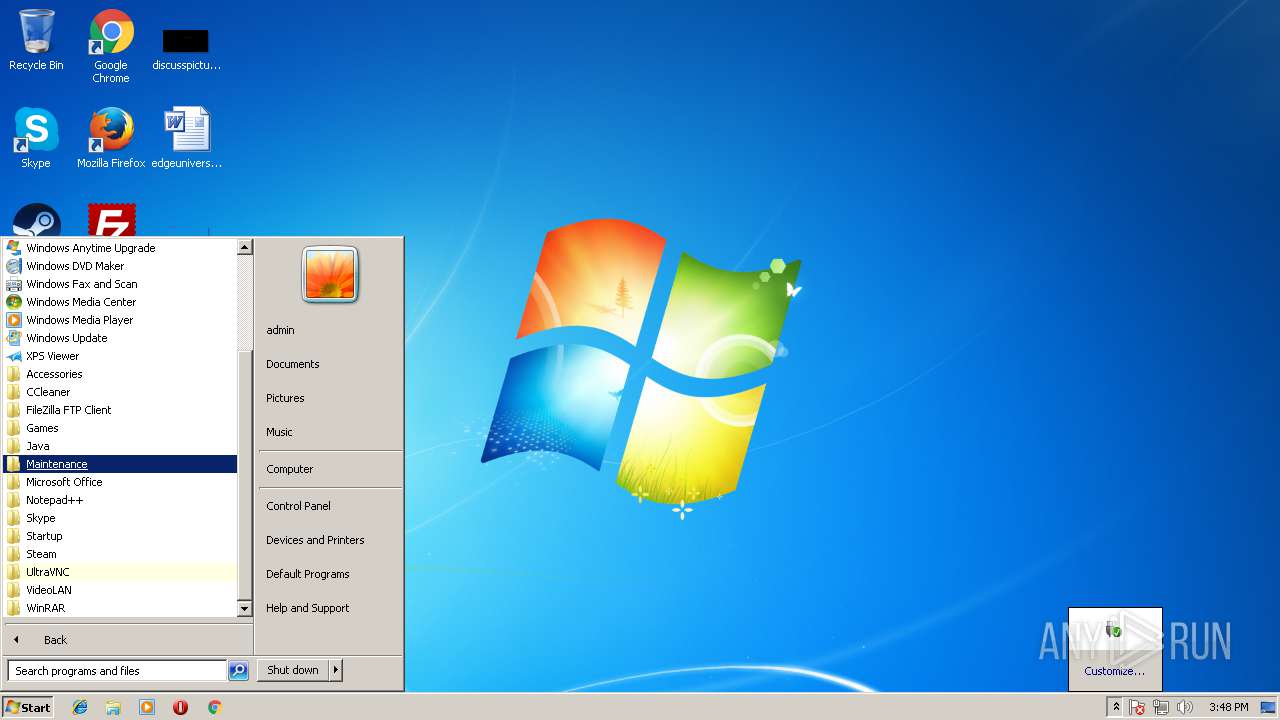Open the admin user folder
This screenshot has width=1280, height=720.
[x=330, y=330]
